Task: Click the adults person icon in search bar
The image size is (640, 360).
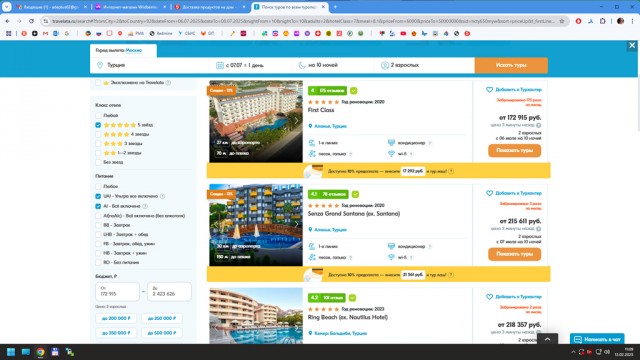Action: [384, 65]
